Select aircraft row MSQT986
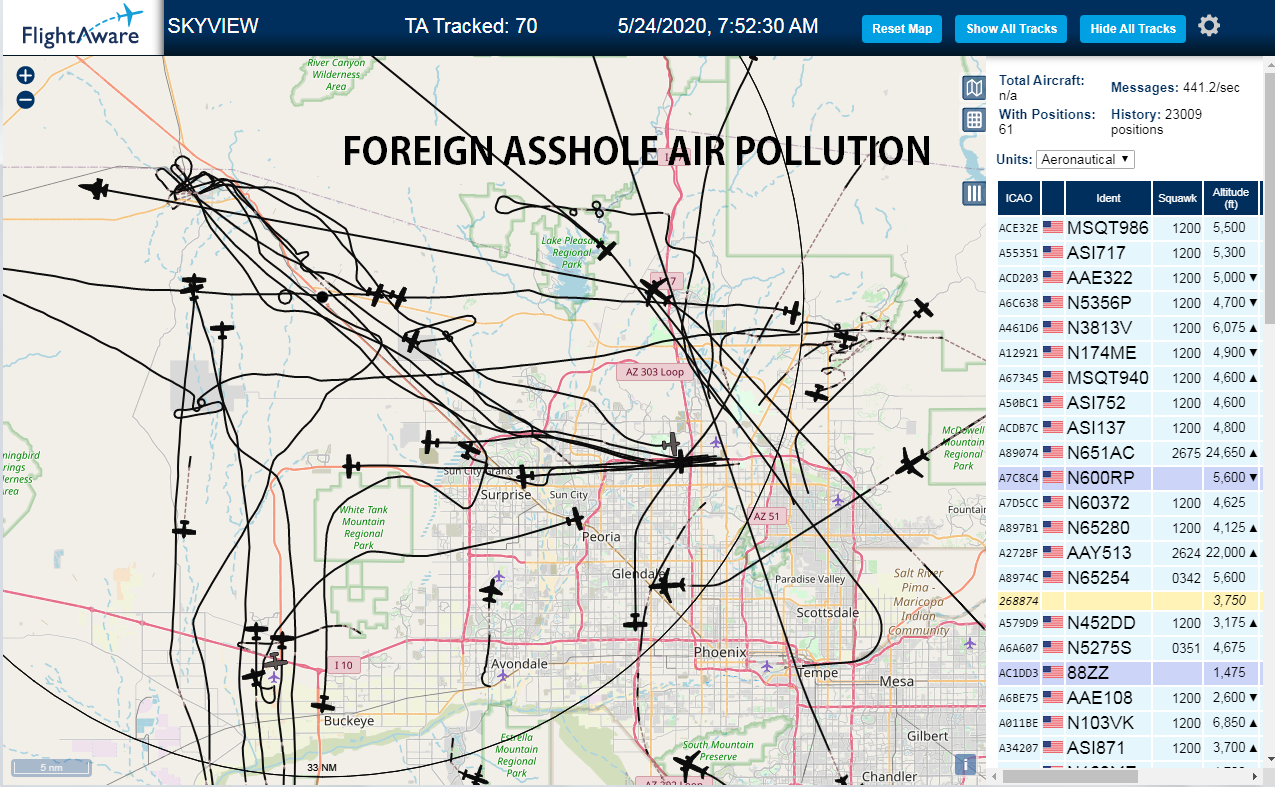This screenshot has height=787, width=1275. [1130, 228]
